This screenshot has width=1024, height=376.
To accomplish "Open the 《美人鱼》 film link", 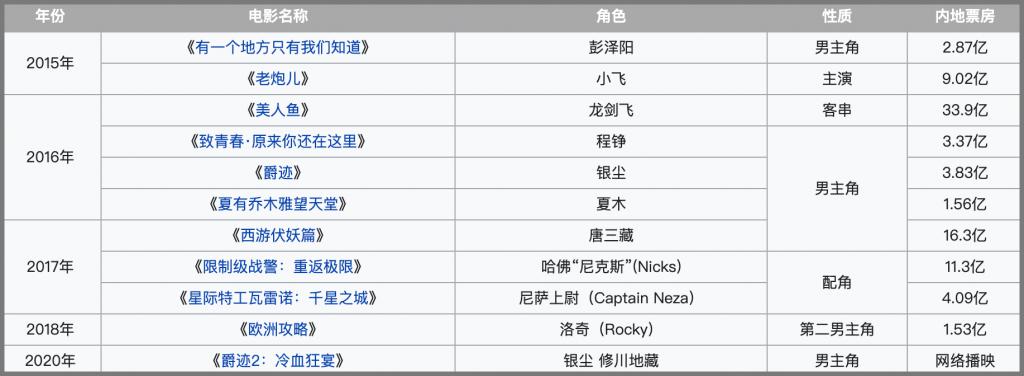I will [278, 110].
